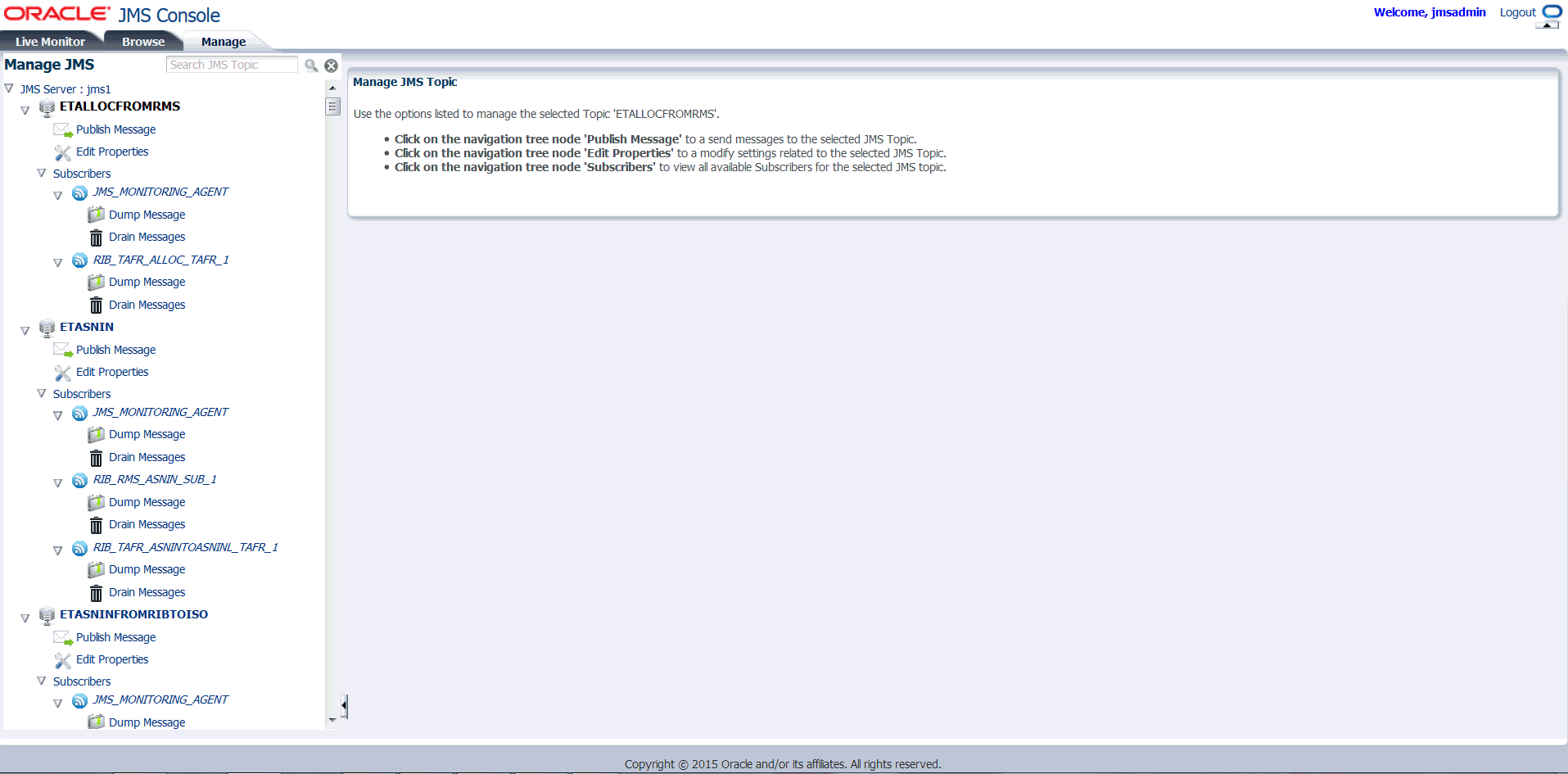Collapse the JMS Server : jms1 node
Screen dimensions: 1568x774
tap(9, 88)
